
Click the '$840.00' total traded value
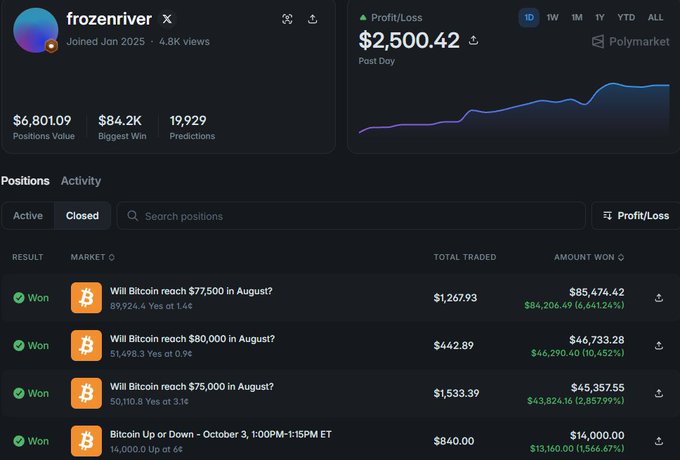point(454,441)
